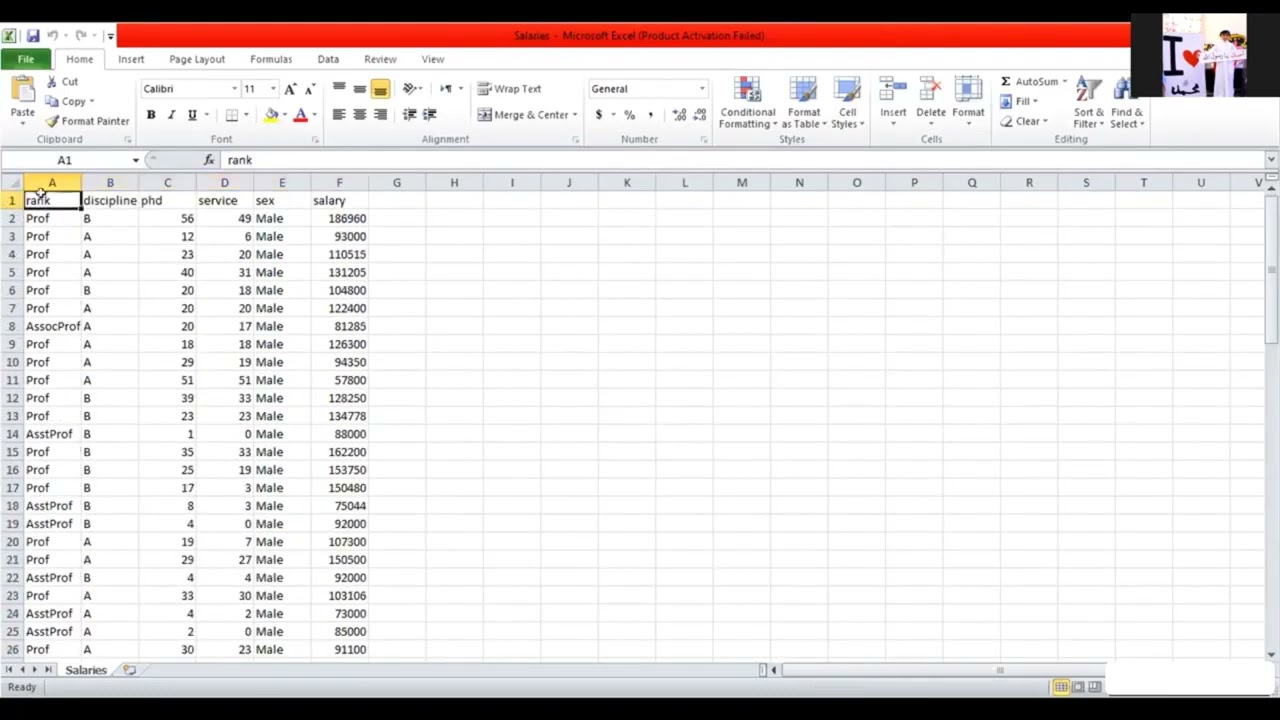1280x720 pixels.
Task: Switch to the Formulas tab
Action: coord(271,59)
